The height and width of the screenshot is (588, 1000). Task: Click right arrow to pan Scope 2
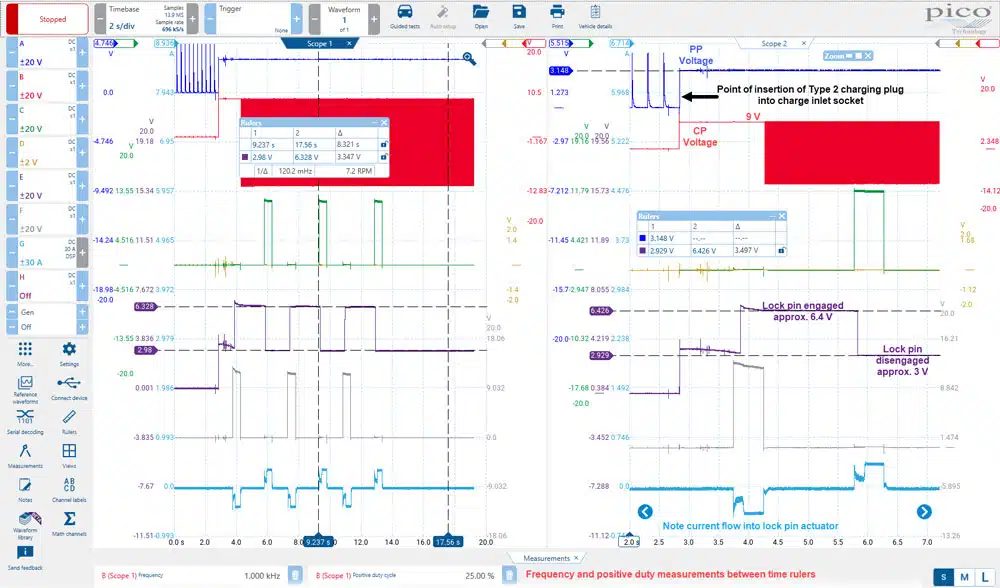(924, 511)
